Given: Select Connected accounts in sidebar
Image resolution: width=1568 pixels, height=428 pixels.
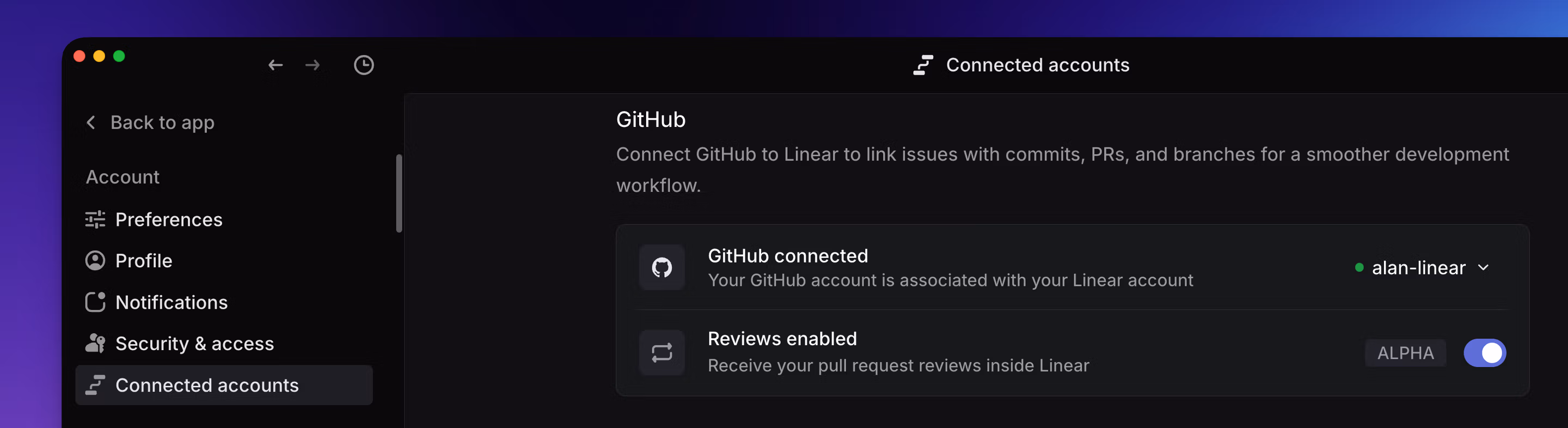Looking at the screenshot, I should [224, 385].
